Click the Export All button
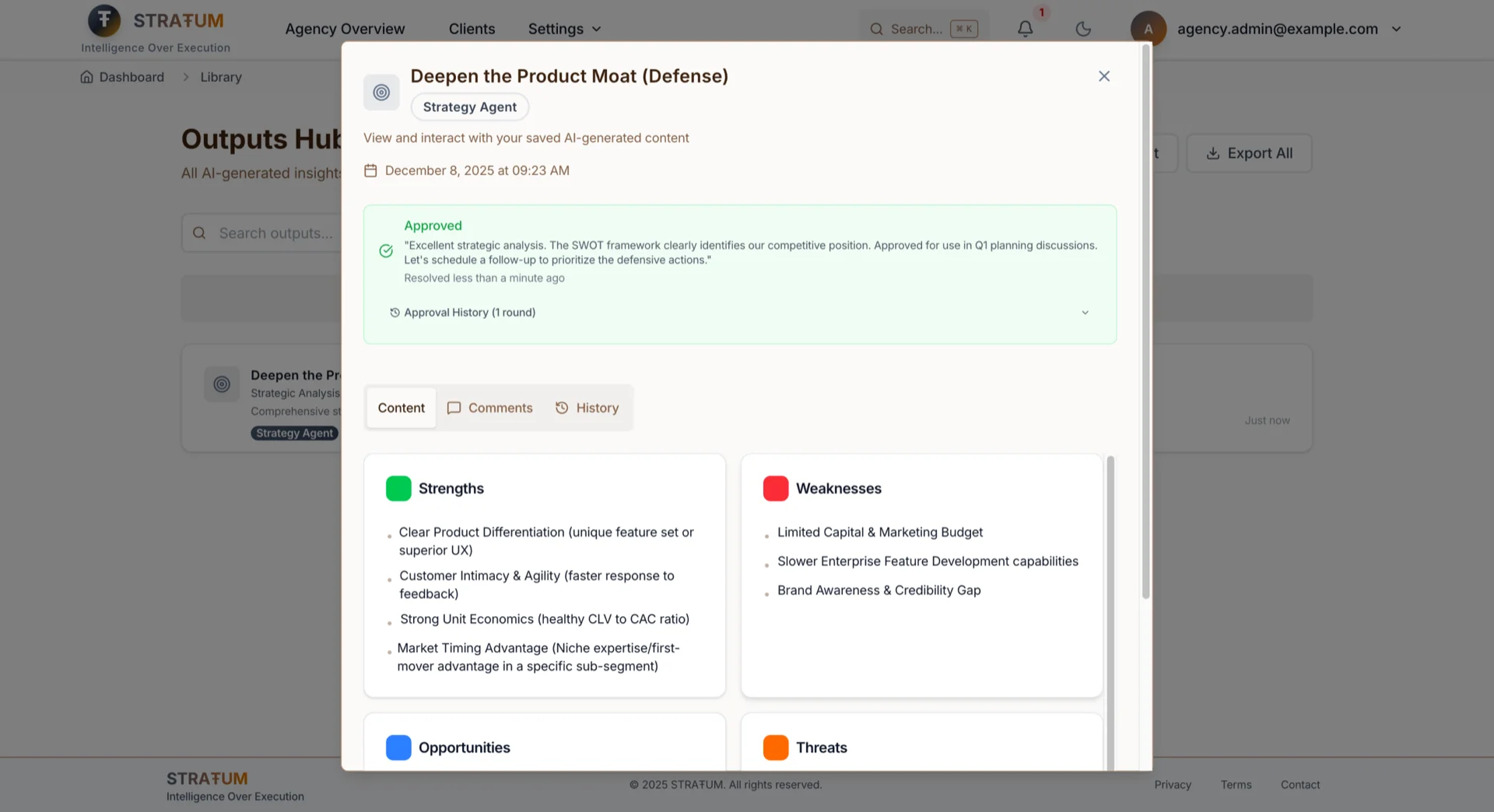 pos(1248,153)
